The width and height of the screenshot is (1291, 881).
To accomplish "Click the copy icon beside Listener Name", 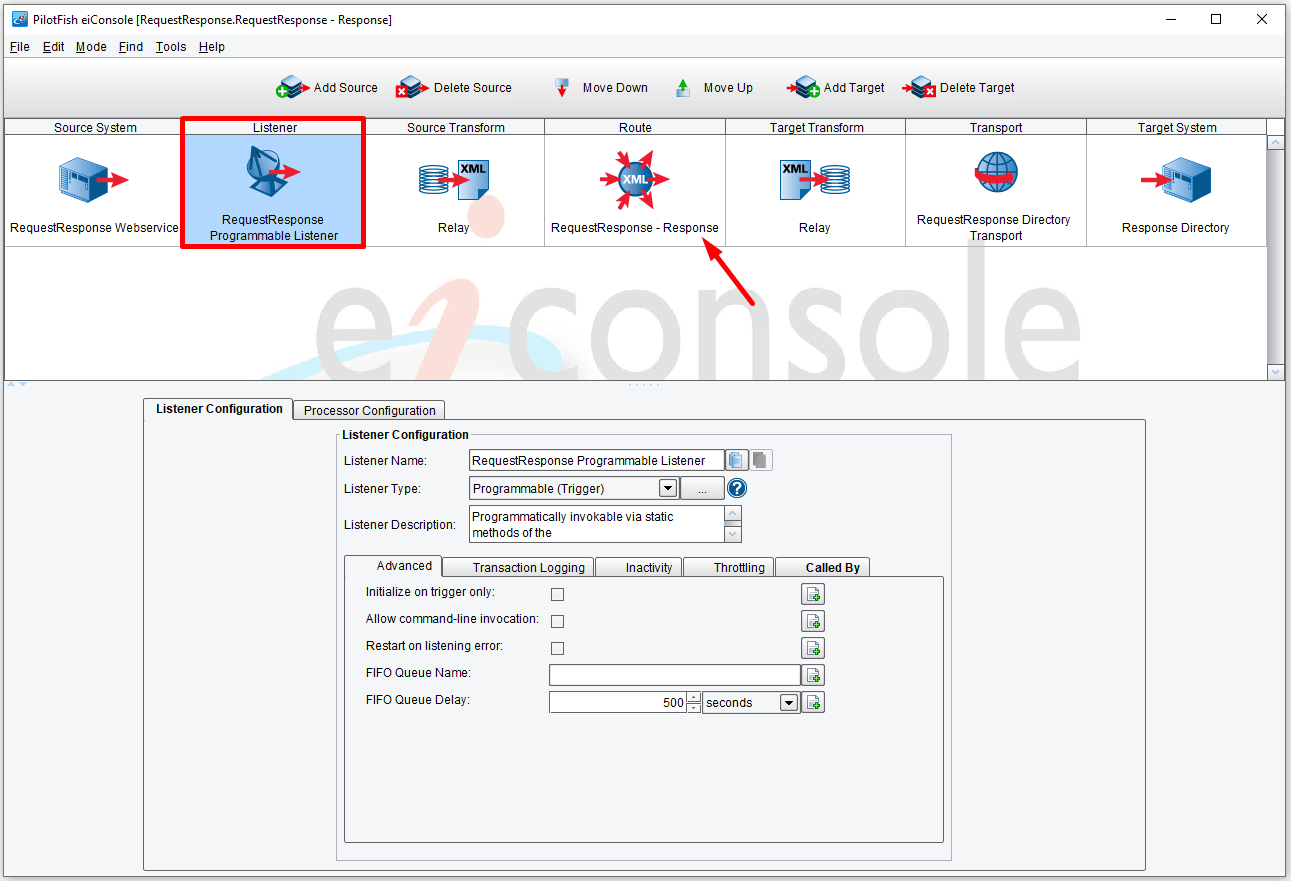I will (737, 460).
